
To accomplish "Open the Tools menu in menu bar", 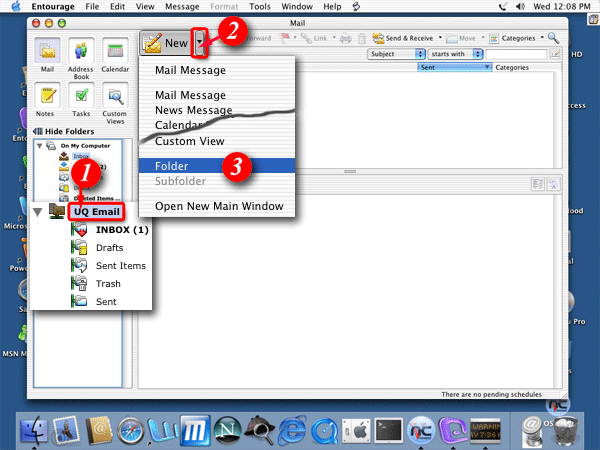I will point(259,6).
